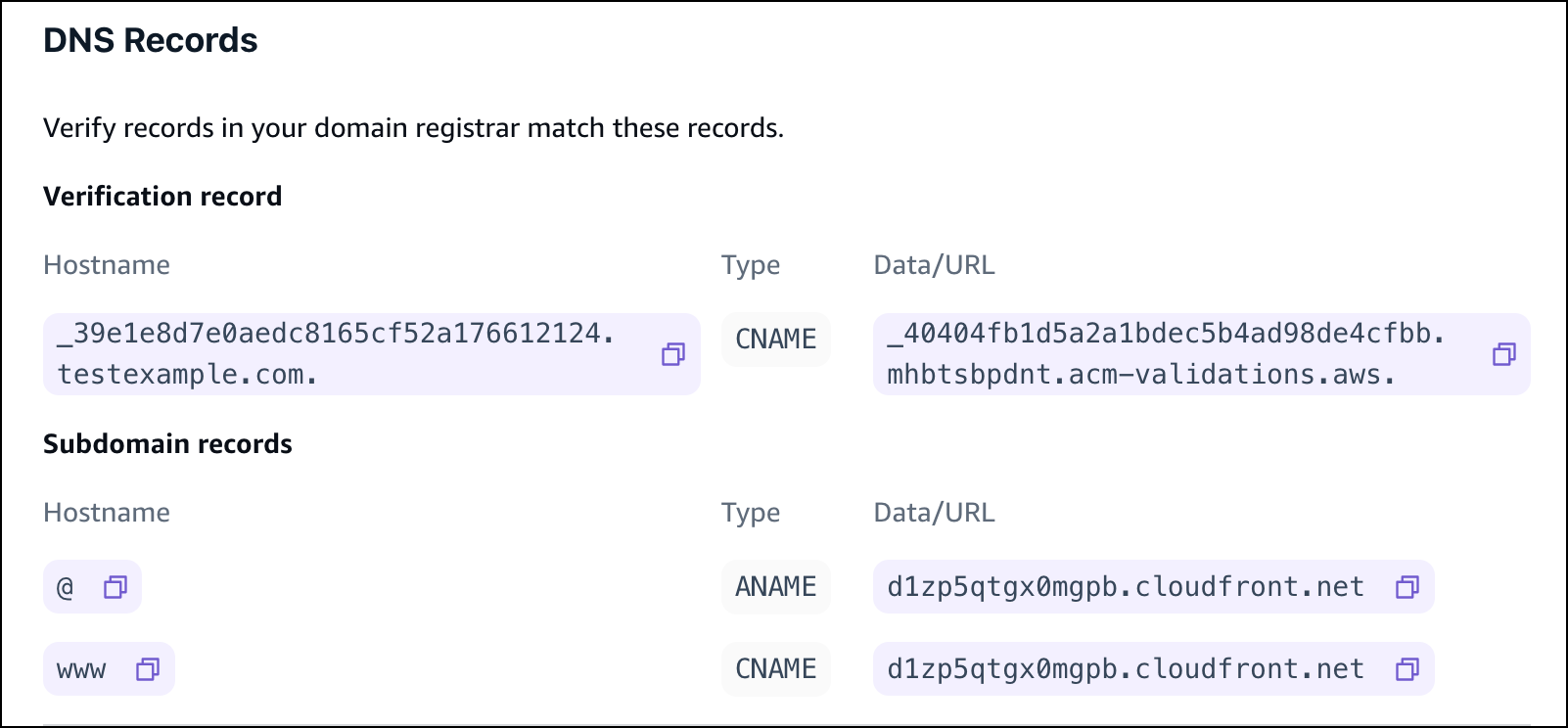1568x728 pixels.
Task: Select the verification hostname text field
Action: coord(333,354)
